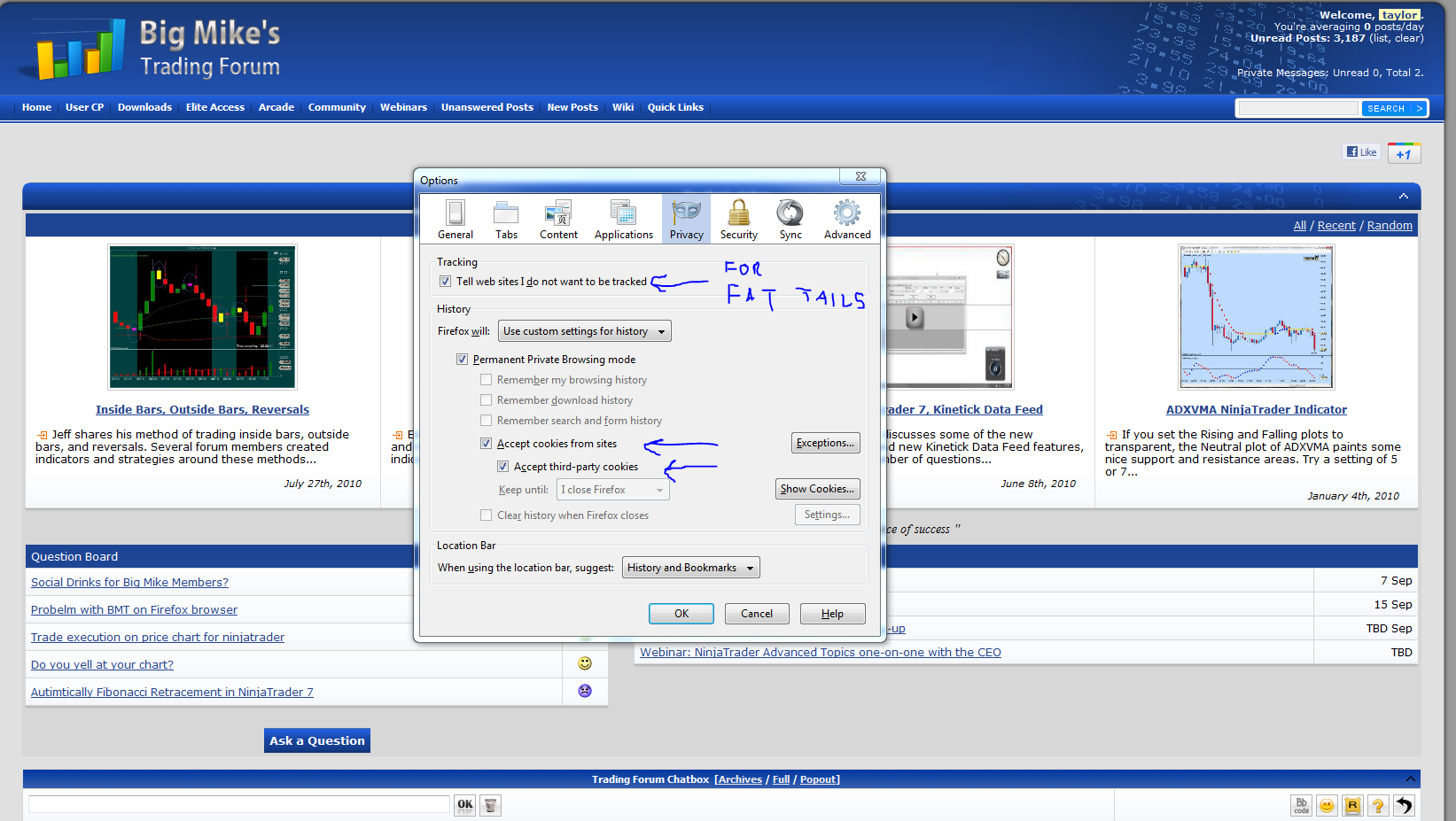Click the Facebook Like icon
Image resolution: width=1456 pixels, height=821 pixels.
pos(1362,152)
